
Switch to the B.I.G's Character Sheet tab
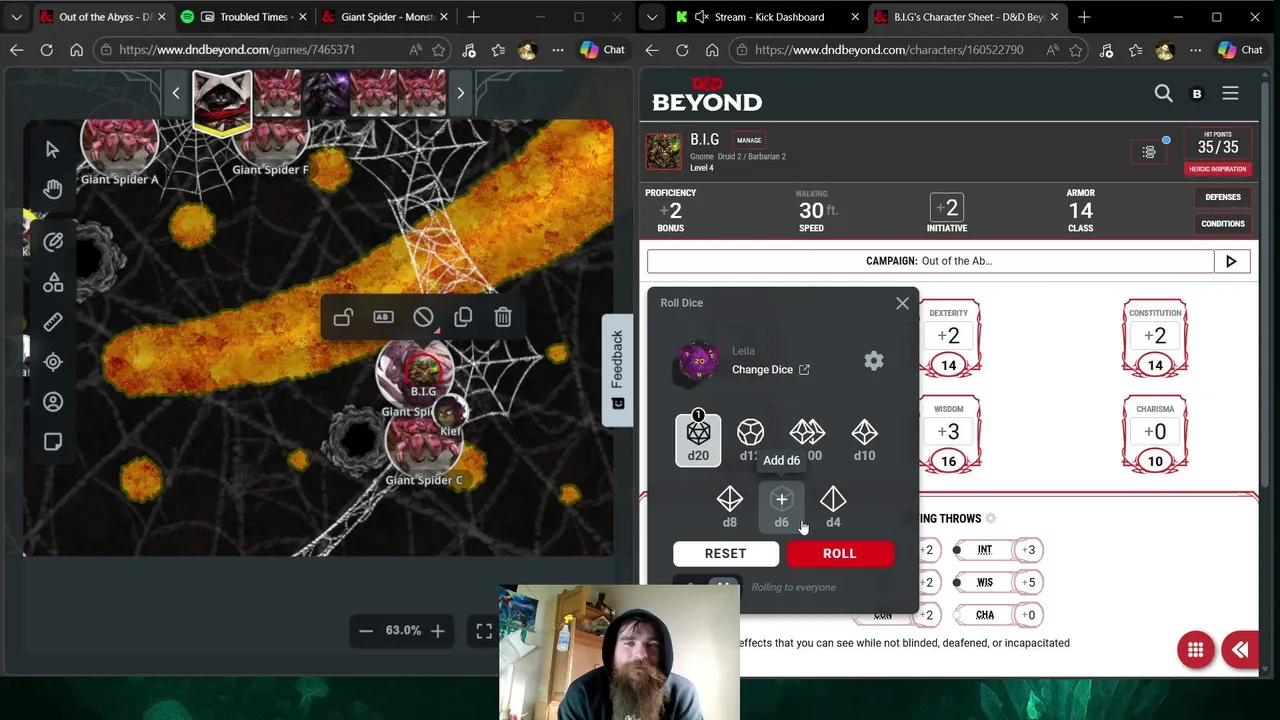(x=967, y=17)
